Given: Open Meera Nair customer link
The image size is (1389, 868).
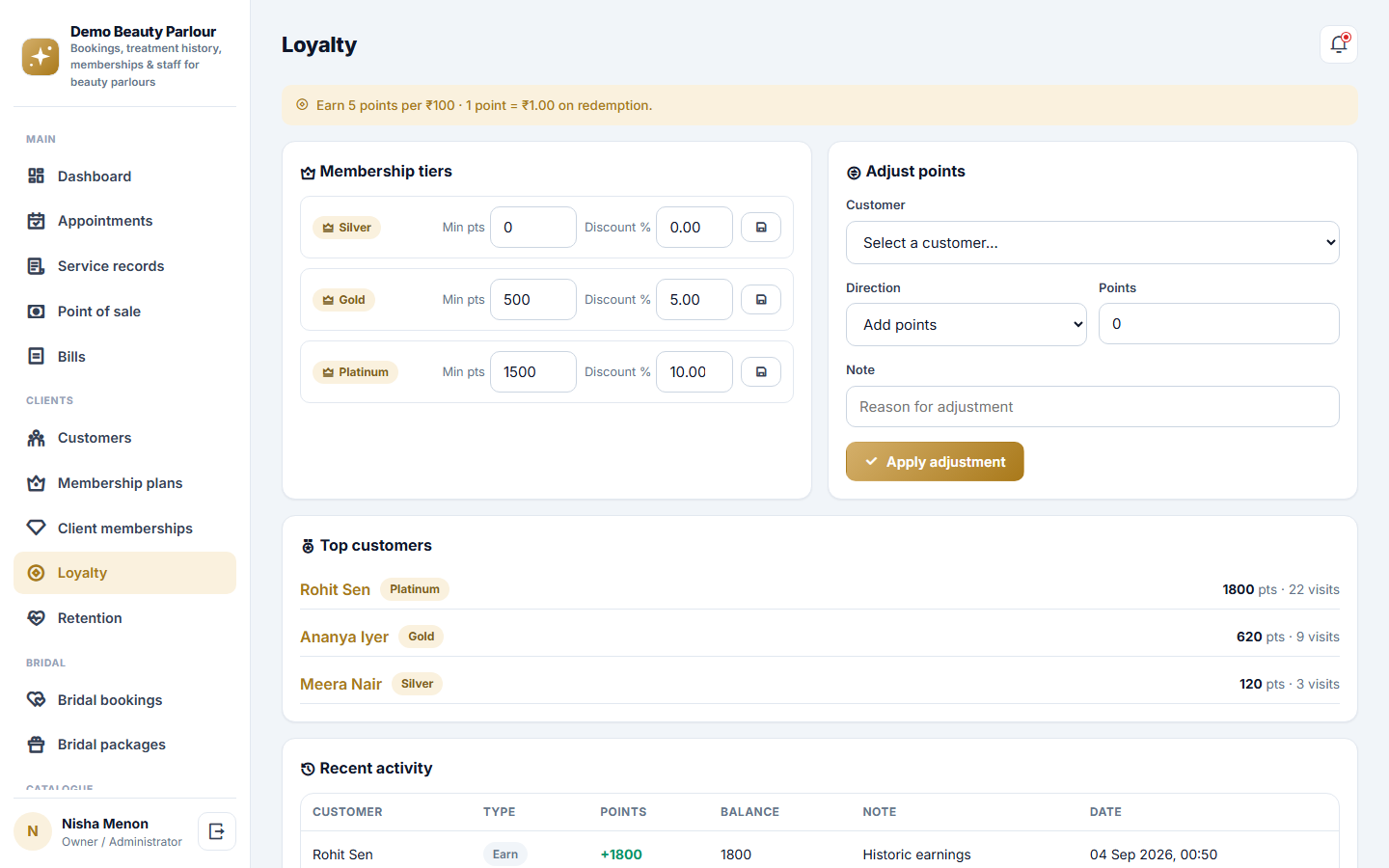Looking at the screenshot, I should pos(340,684).
